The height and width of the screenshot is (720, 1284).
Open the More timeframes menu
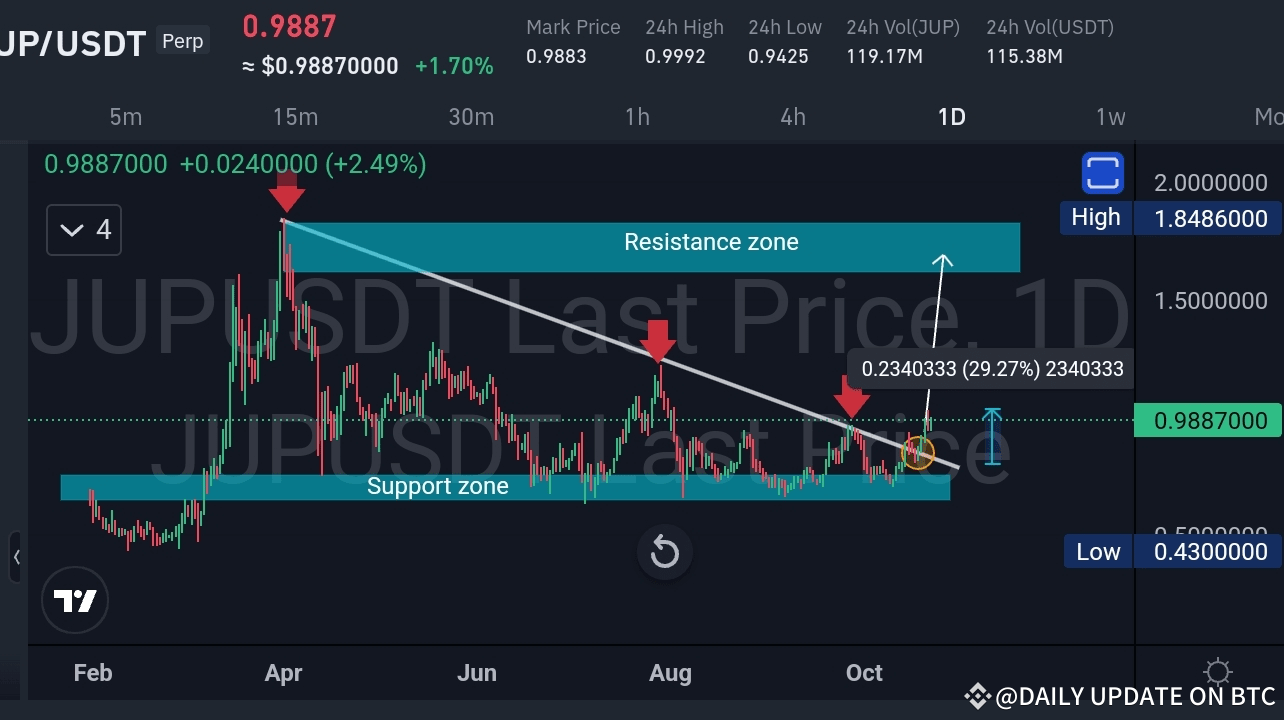tap(1270, 117)
